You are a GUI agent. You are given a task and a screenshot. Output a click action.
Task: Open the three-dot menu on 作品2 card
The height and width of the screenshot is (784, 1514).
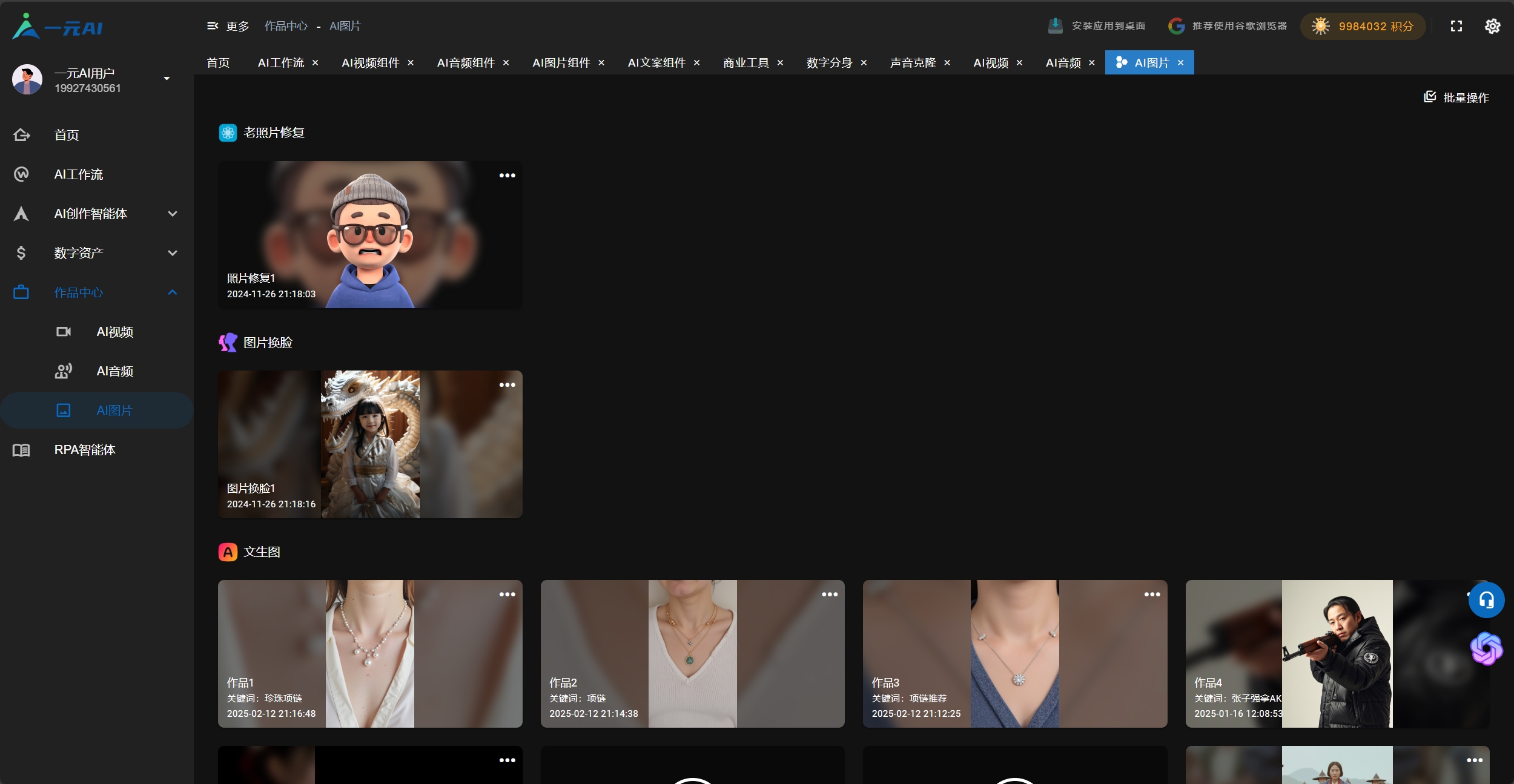[829, 595]
